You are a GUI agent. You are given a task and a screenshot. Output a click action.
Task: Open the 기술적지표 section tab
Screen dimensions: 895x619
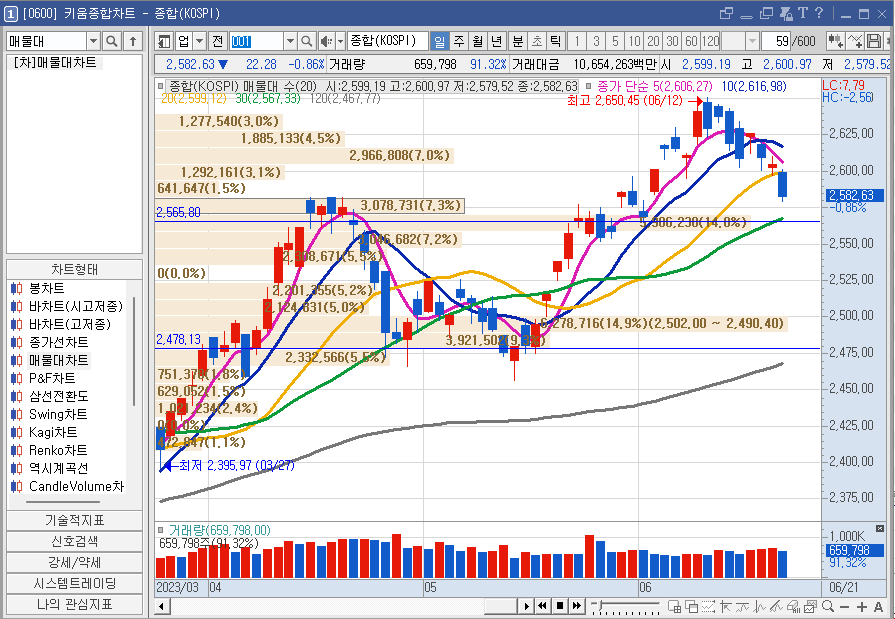tap(74, 520)
